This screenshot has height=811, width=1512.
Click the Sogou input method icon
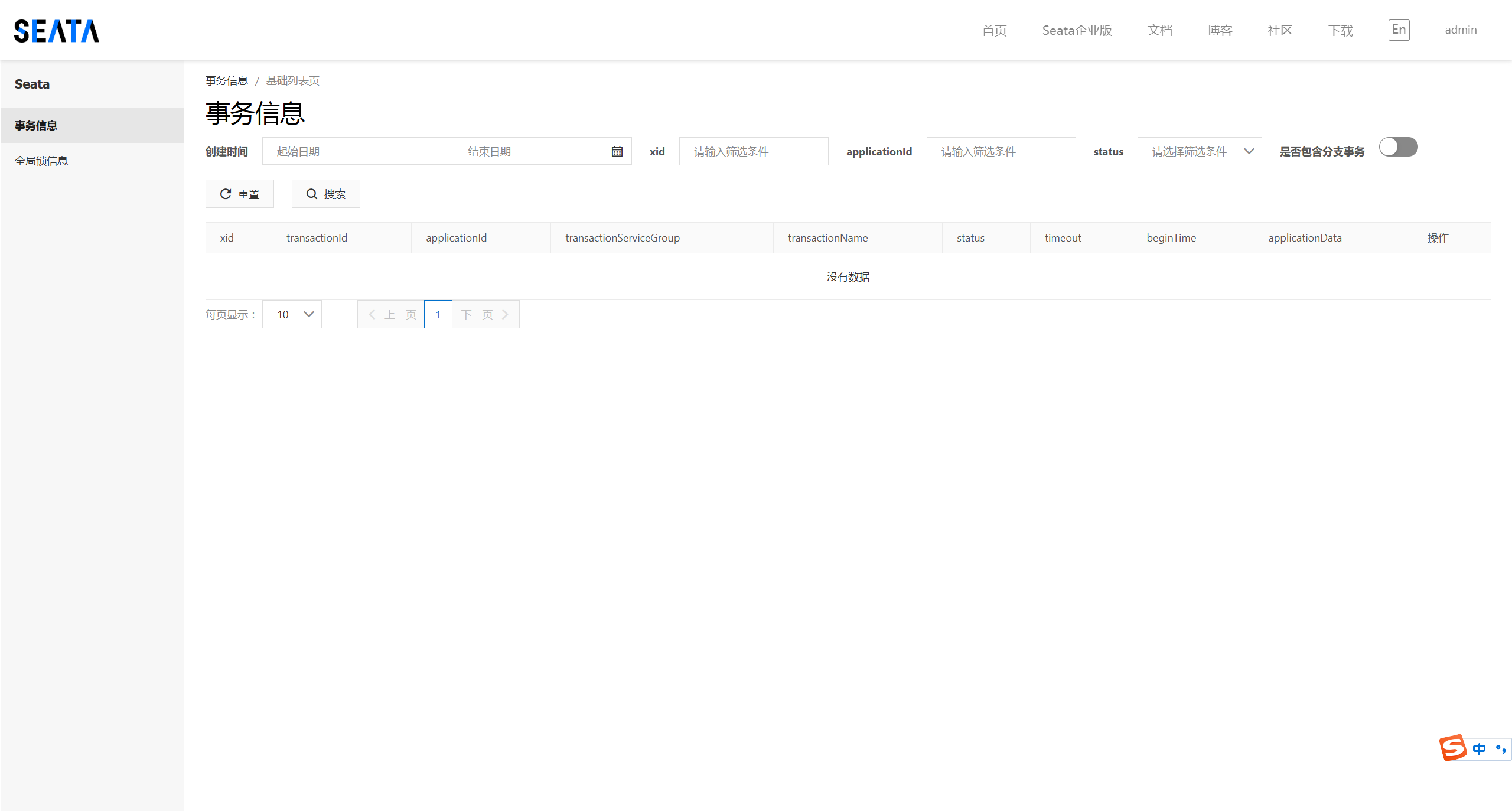click(1453, 748)
